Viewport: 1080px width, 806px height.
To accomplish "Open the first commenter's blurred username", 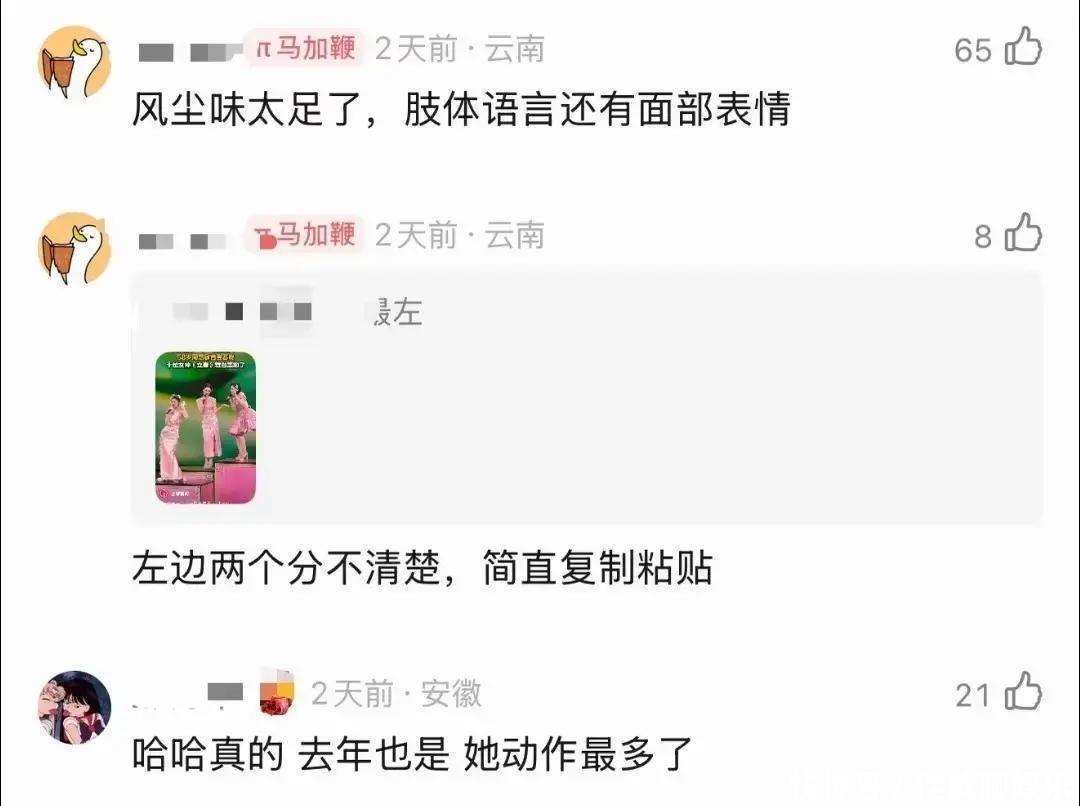I will tap(190, 51).
